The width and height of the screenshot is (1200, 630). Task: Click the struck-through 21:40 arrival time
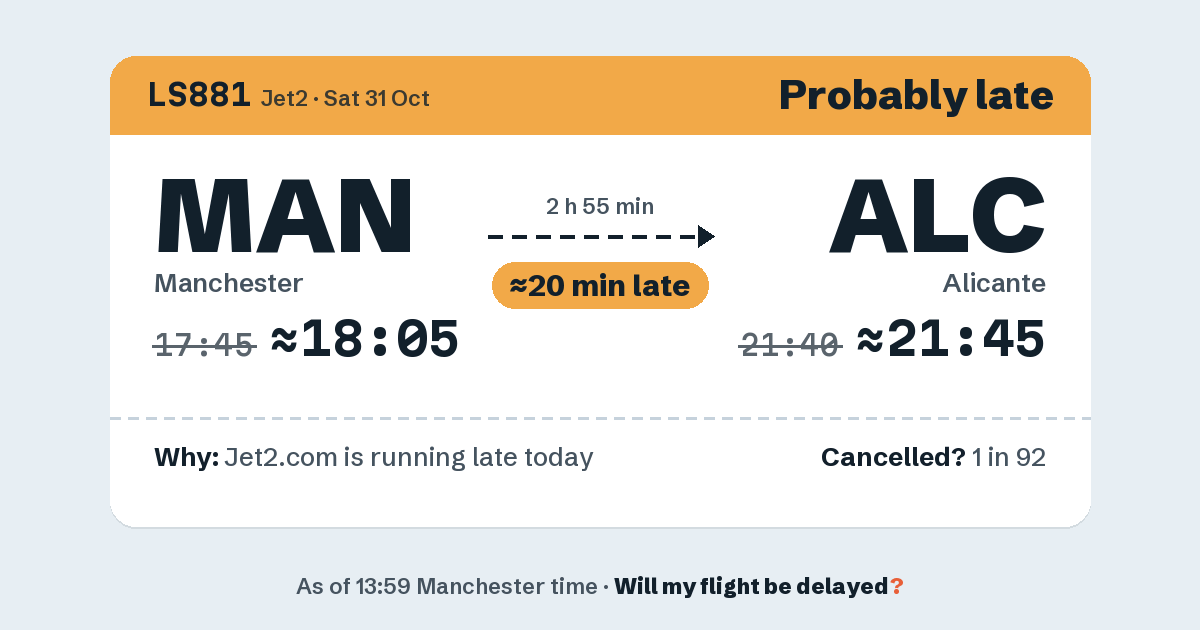791,345
